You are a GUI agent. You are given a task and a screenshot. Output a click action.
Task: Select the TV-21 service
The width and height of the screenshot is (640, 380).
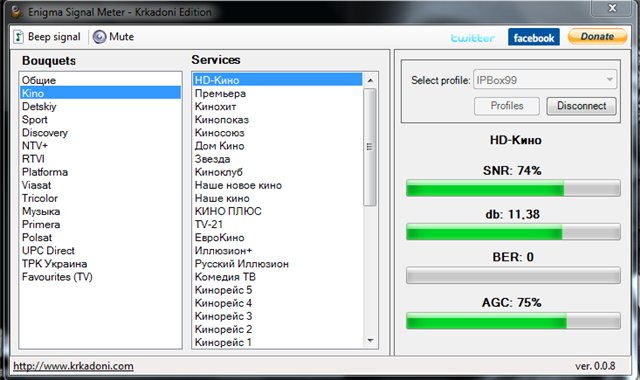click(278, 224)
